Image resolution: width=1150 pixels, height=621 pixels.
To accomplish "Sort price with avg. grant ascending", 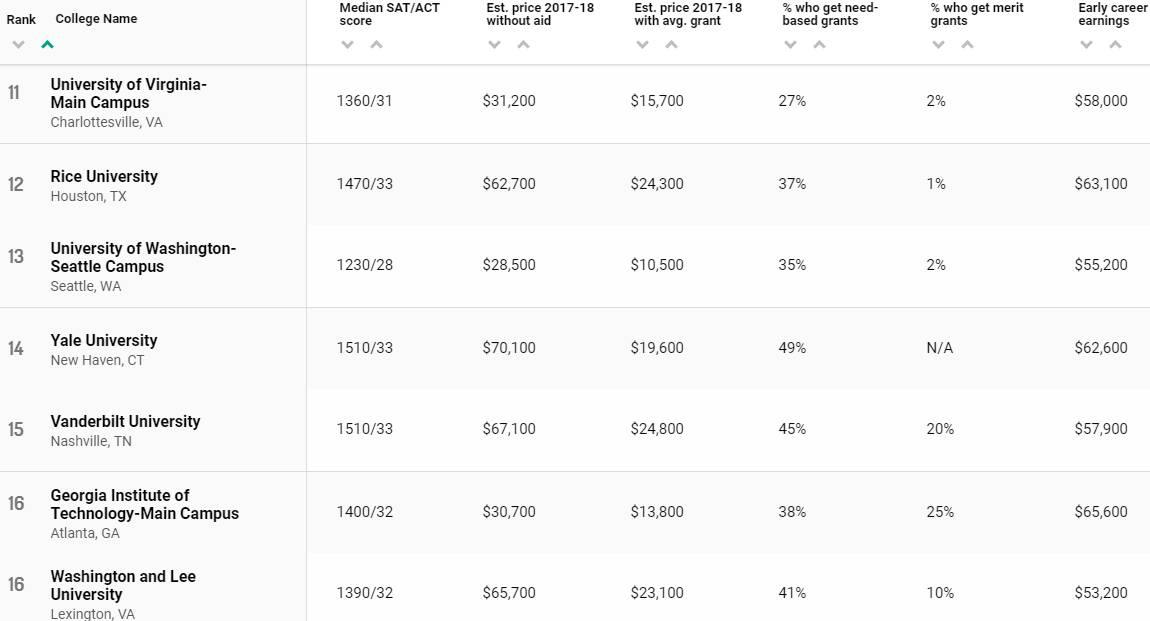I will click(671, 45).
